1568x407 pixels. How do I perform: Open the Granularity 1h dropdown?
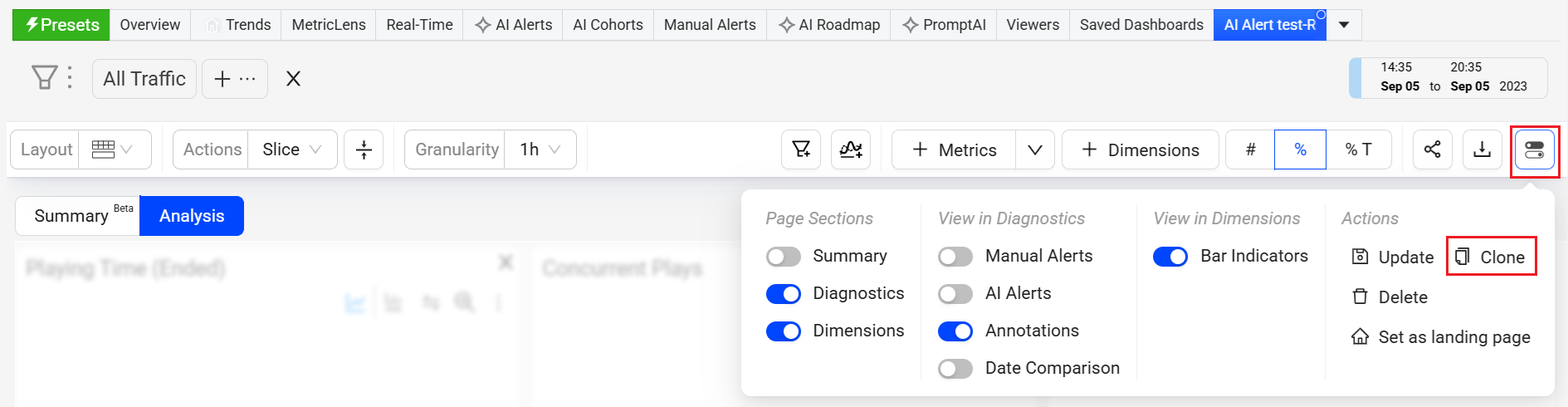pos(540,150)
